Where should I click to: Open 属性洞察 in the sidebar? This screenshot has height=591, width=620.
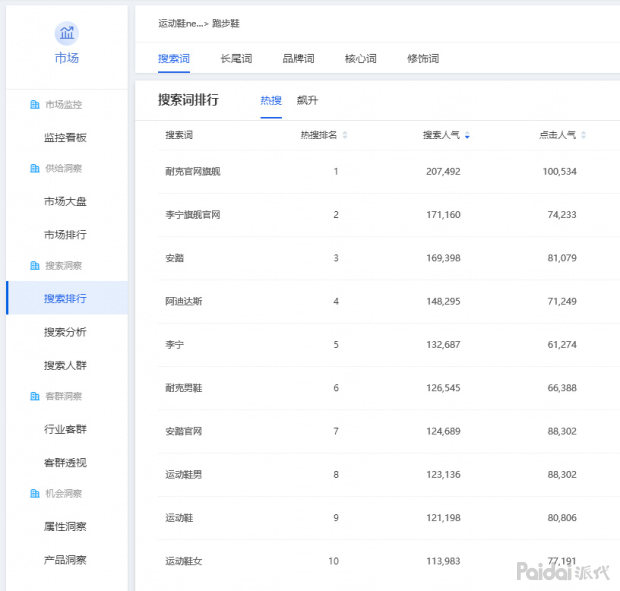coord(65,527)
